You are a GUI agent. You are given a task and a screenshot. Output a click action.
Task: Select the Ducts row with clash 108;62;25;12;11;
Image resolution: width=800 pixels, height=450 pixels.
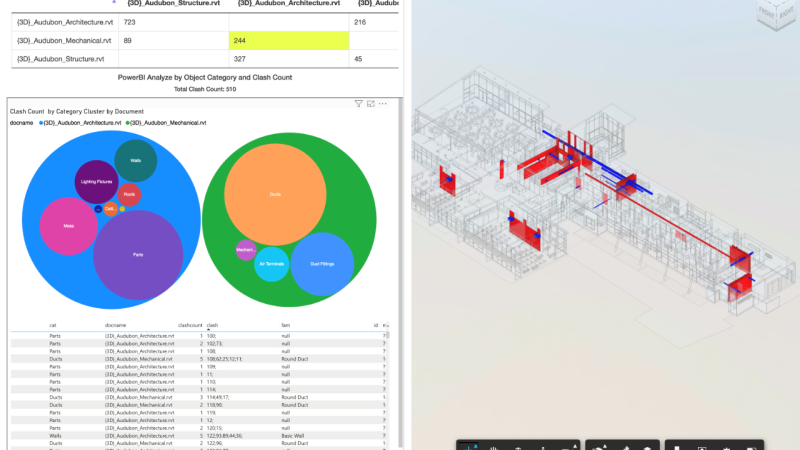pyautogui.click(x=199, y=359)
